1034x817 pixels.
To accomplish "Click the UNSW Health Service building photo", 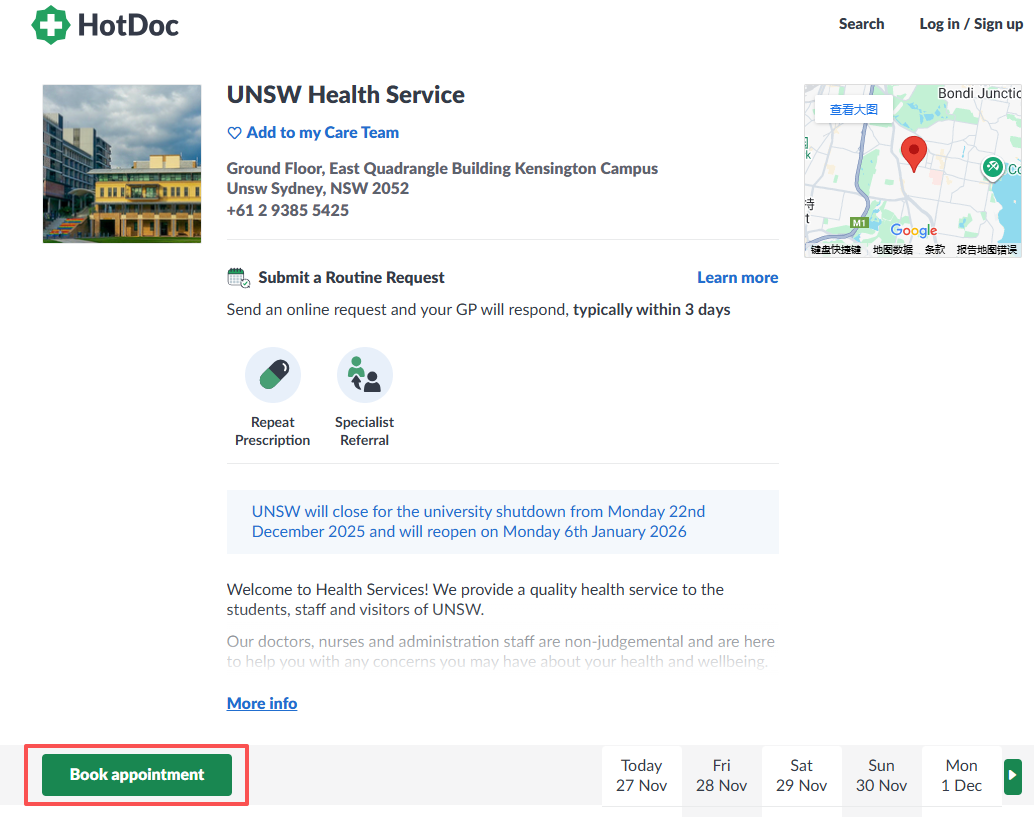I will tap(122, 164).
